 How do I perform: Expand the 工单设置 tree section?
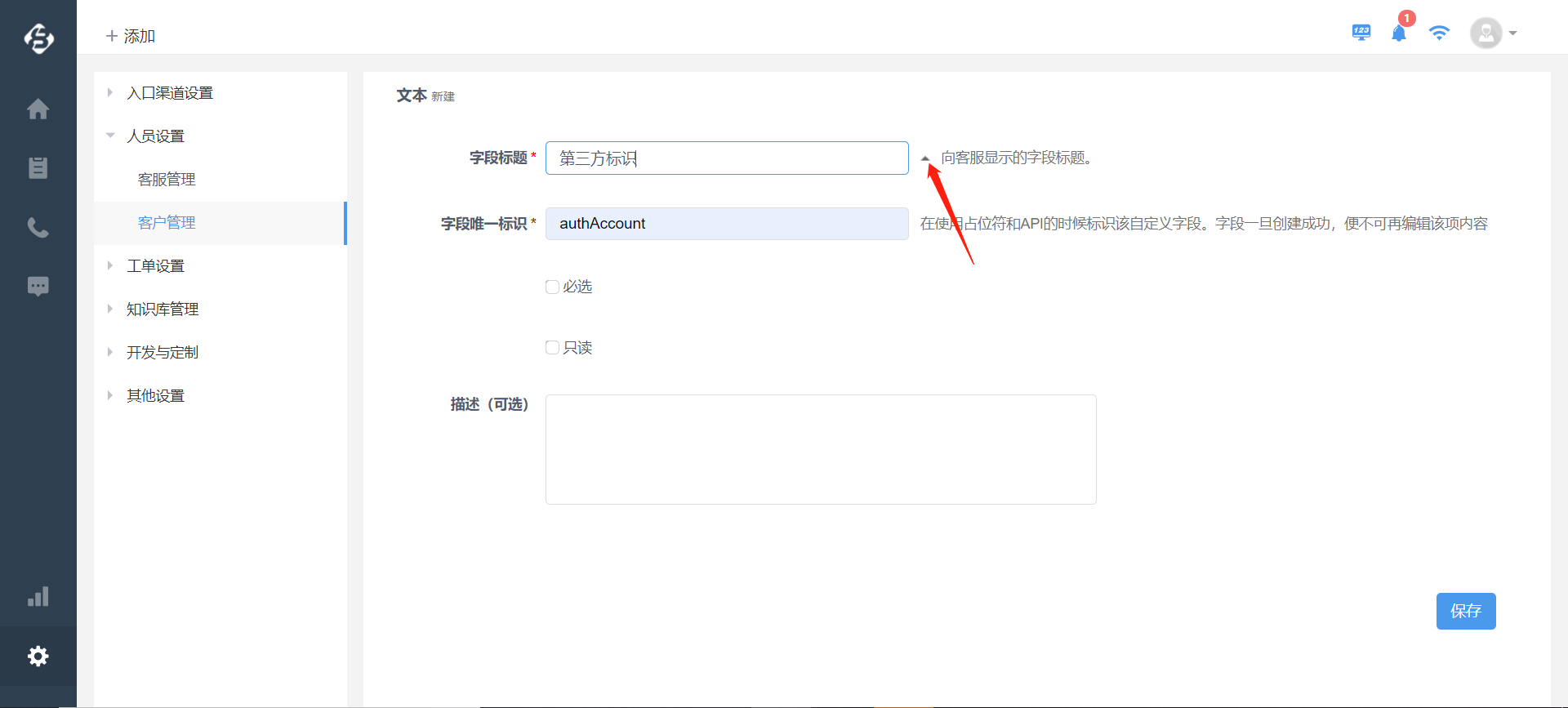coord(110,266)
